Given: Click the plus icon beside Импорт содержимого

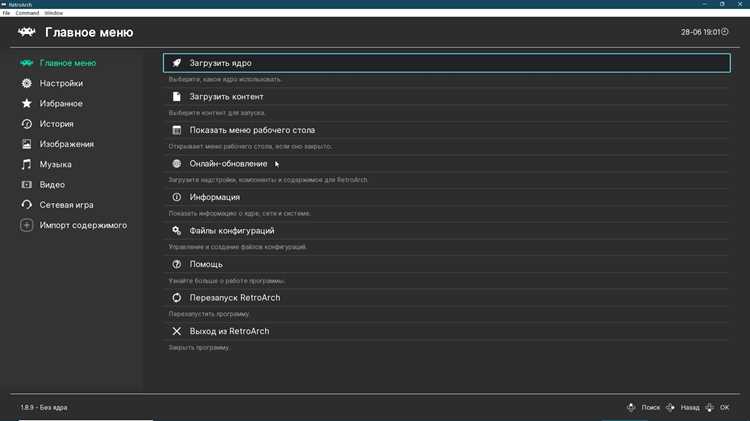Looking at the screenshot, I should 26,225.
